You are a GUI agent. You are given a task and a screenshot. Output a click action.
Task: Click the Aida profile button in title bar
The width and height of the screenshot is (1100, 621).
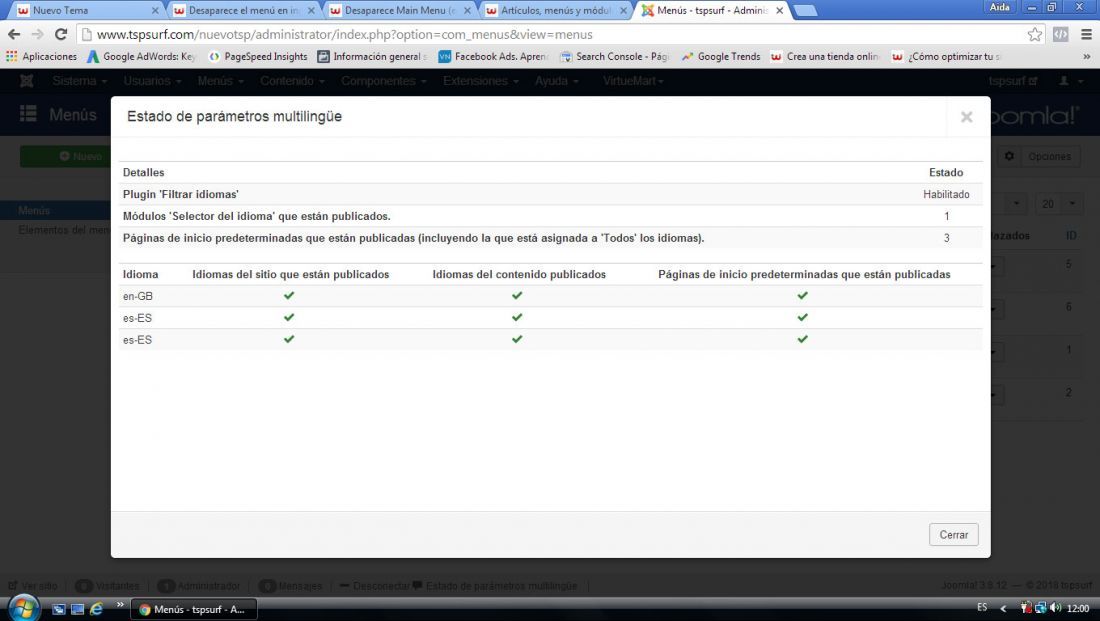click(1000, 7)
